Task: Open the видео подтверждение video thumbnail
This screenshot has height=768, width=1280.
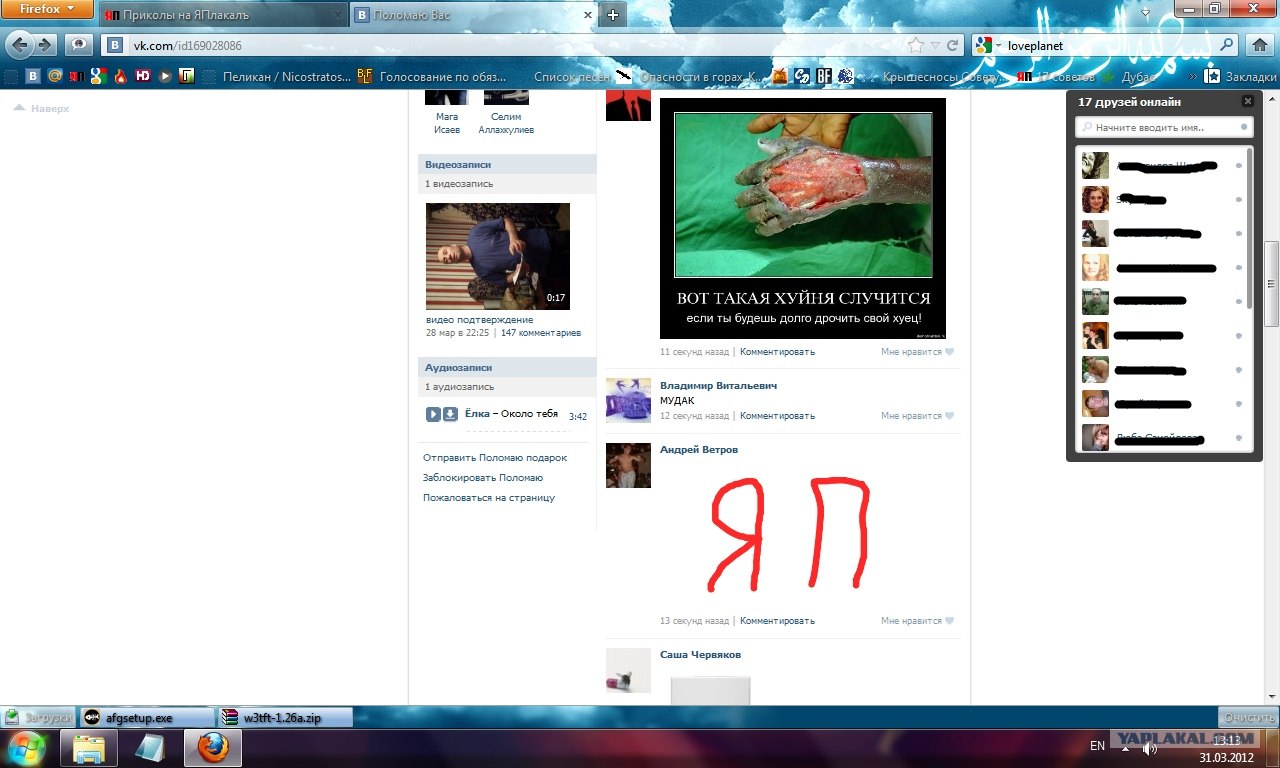Action: tap(498, 256)
